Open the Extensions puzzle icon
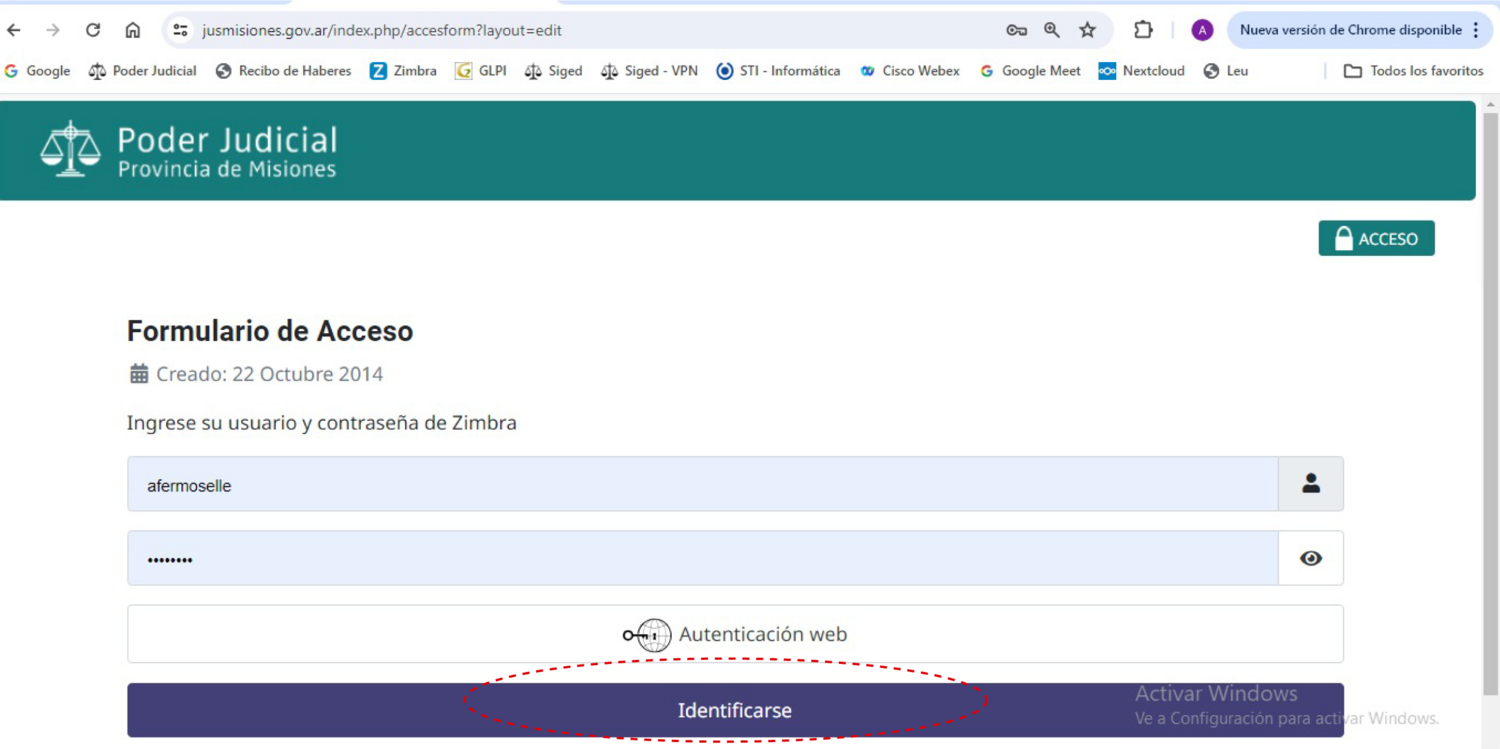This screenshot has height=749, width=1500. pos(1143,30)
